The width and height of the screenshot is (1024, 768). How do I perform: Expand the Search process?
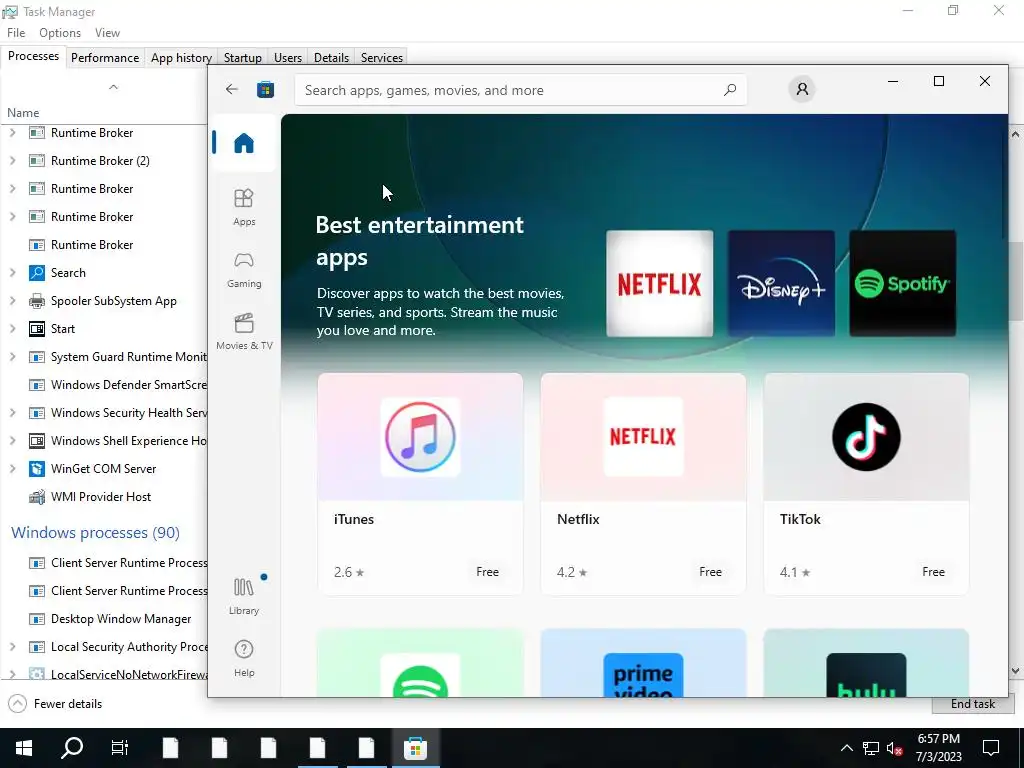(12, 272)
